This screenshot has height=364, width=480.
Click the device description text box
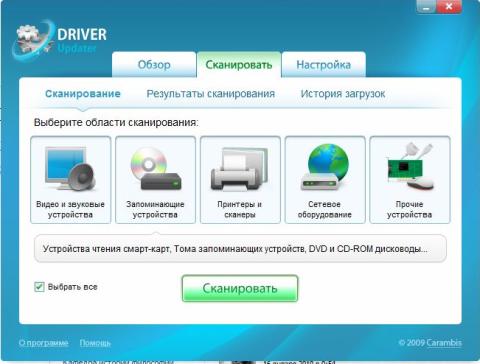[x=240, y=249]
